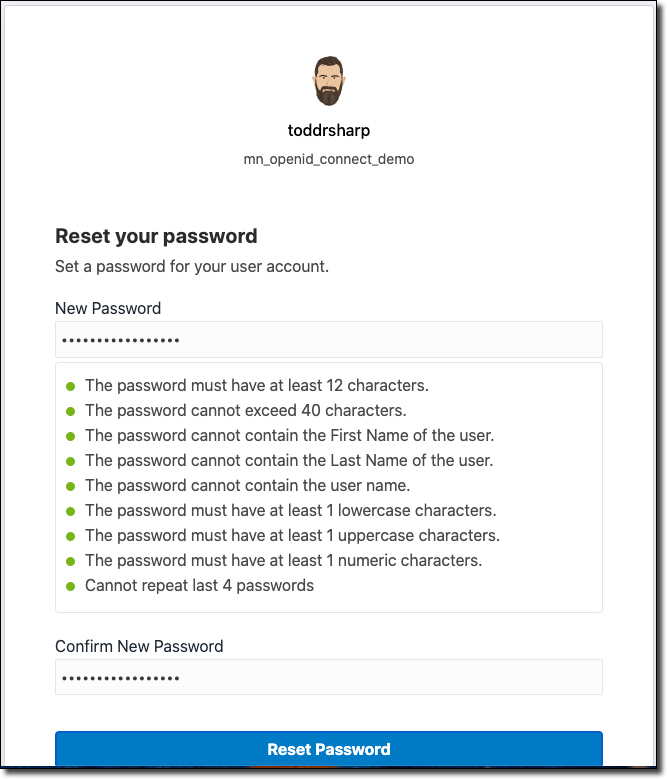Click the green dot beside 12 characters rule
The image size is (667, 779).
71,385
